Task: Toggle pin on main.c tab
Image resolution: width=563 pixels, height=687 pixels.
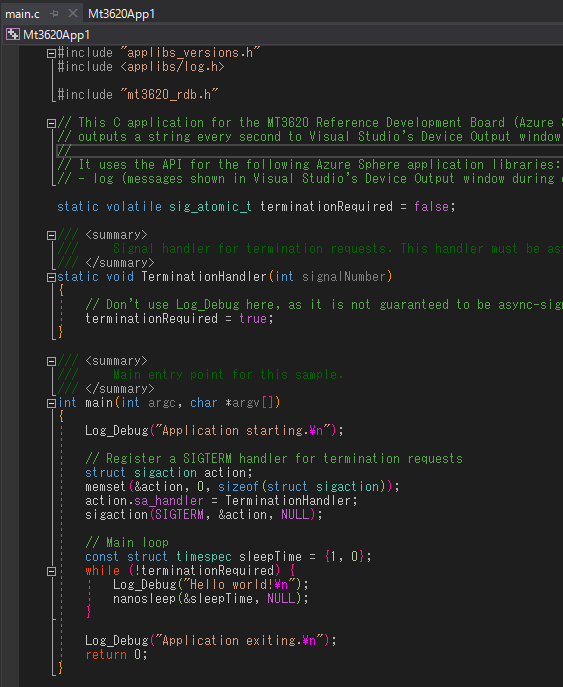Action: coord(54,14)
